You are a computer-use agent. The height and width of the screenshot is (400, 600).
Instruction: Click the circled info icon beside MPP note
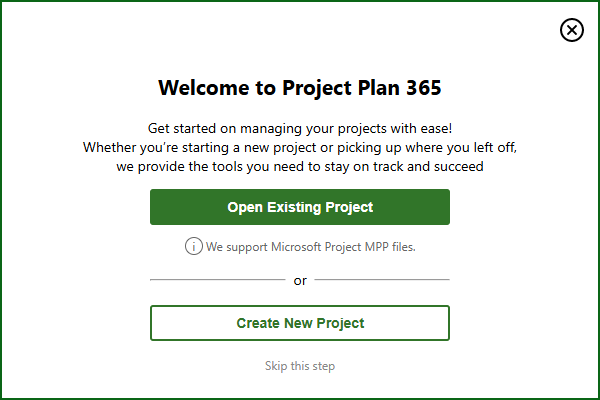point(194,246)
